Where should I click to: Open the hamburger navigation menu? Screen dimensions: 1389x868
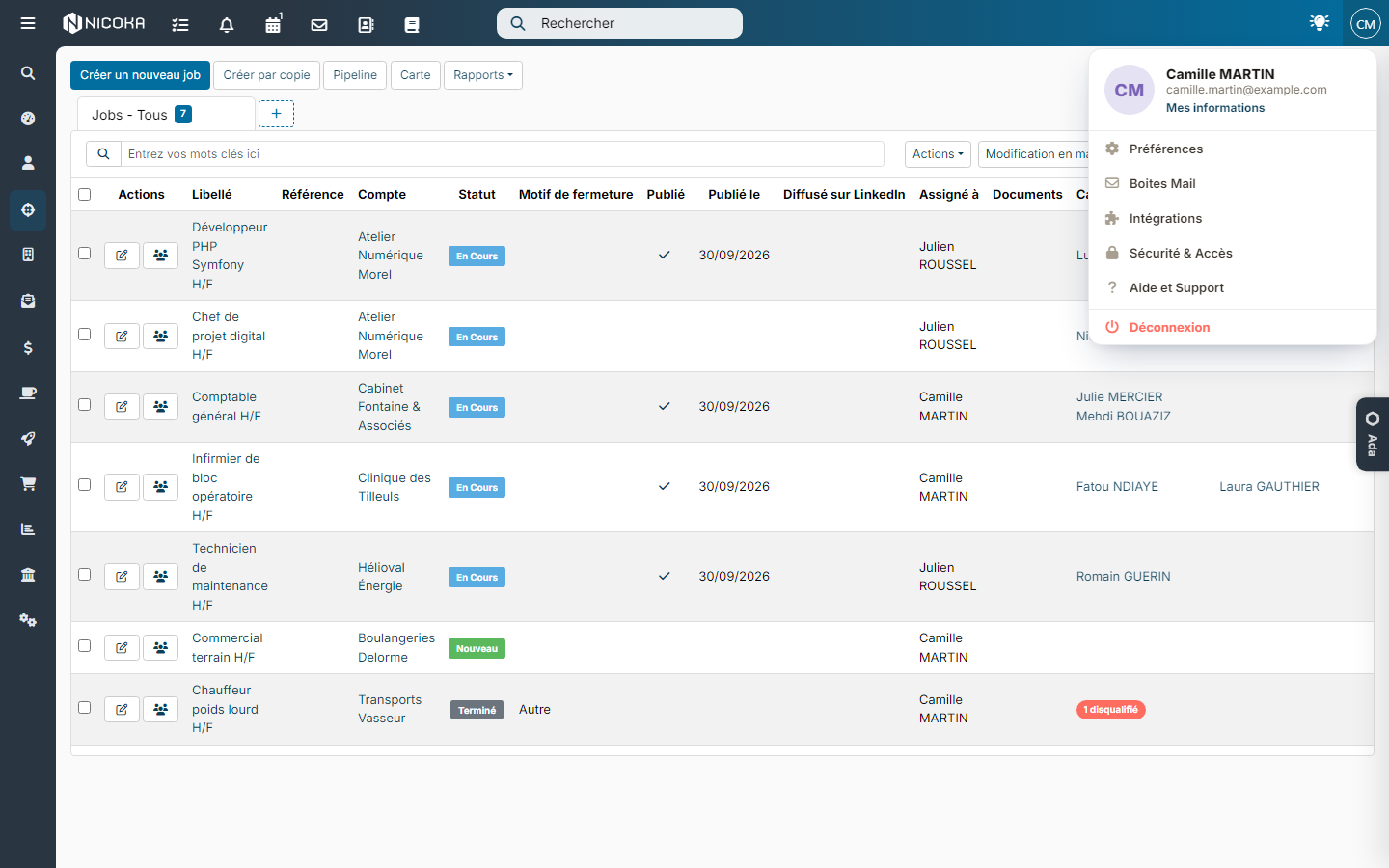coord(28,23)
